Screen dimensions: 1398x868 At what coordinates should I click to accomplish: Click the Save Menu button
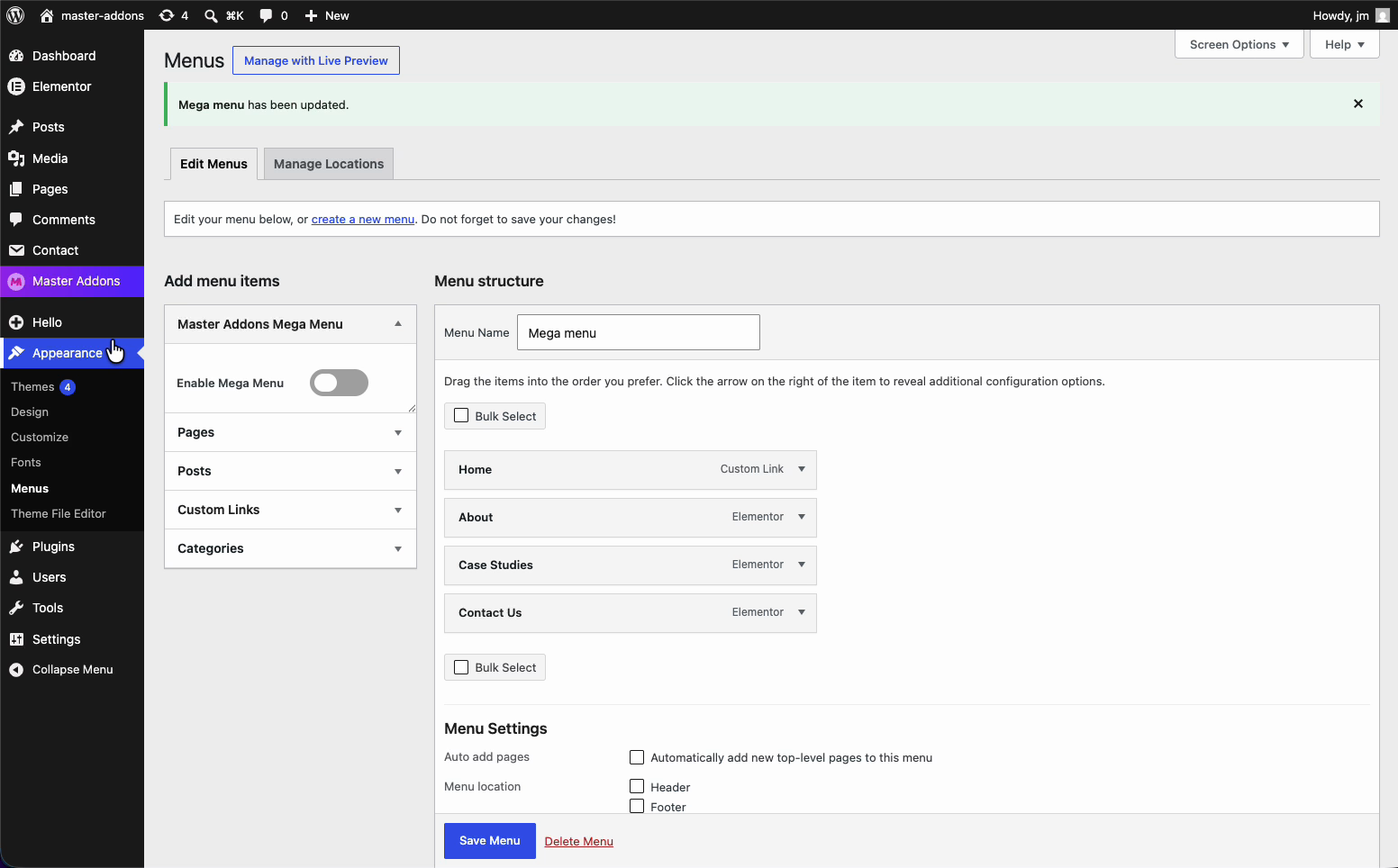(x=490, y=841)
